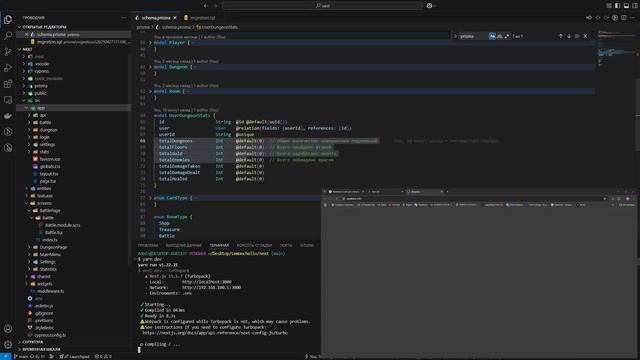Viewport: 640px width, 360px height.
Task: Expand the node_modules folder
Action: click(x=48, y=79)
